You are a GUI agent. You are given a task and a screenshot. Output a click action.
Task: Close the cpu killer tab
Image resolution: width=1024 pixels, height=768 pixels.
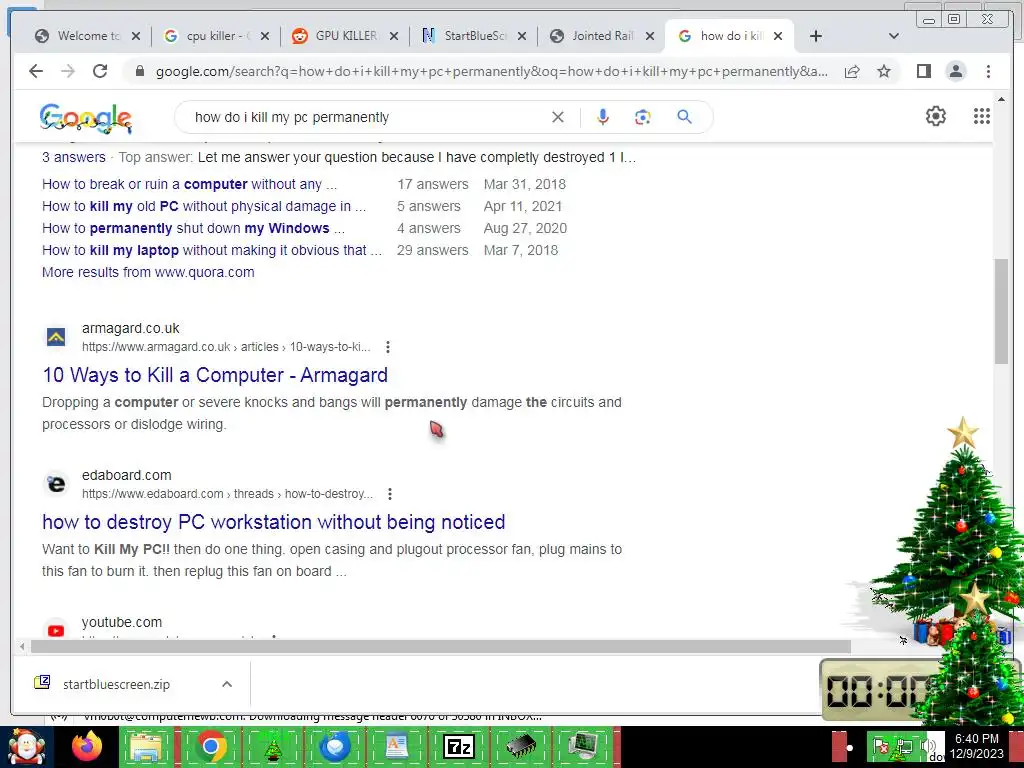pos(264,36)
